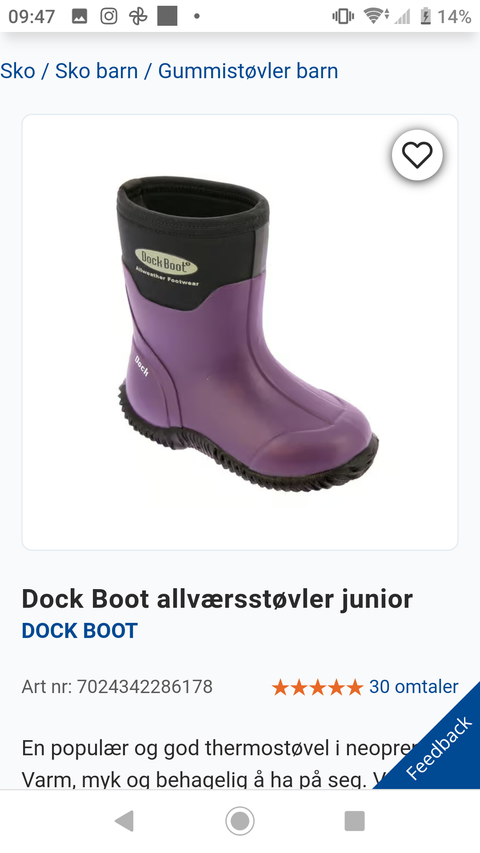Viewport: 480px width, 853px height.
Task: Tap the 09:47 status bar clock
Action: [32, 16]
